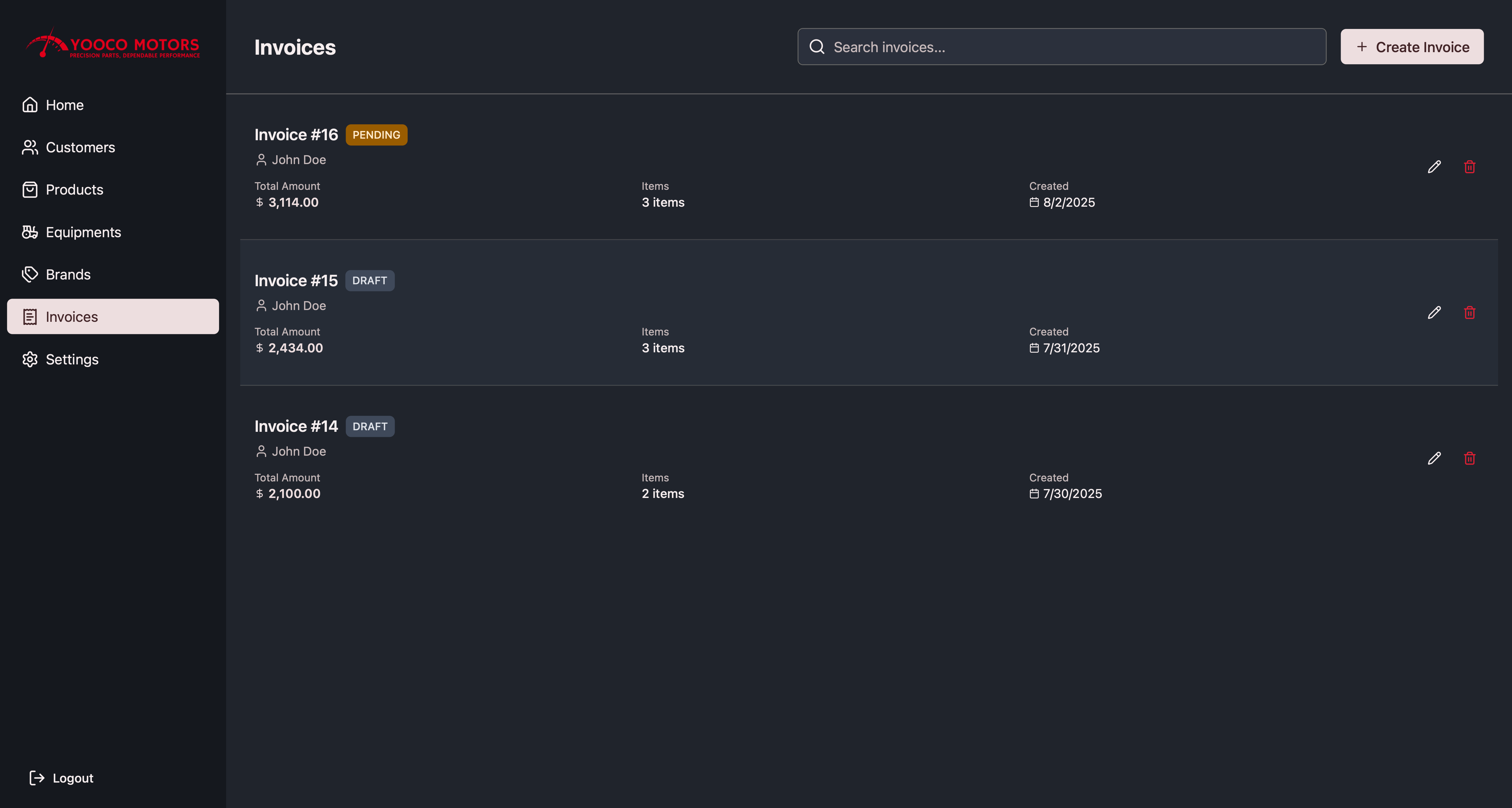Open the Equipments page

click(x=83, y=232)
